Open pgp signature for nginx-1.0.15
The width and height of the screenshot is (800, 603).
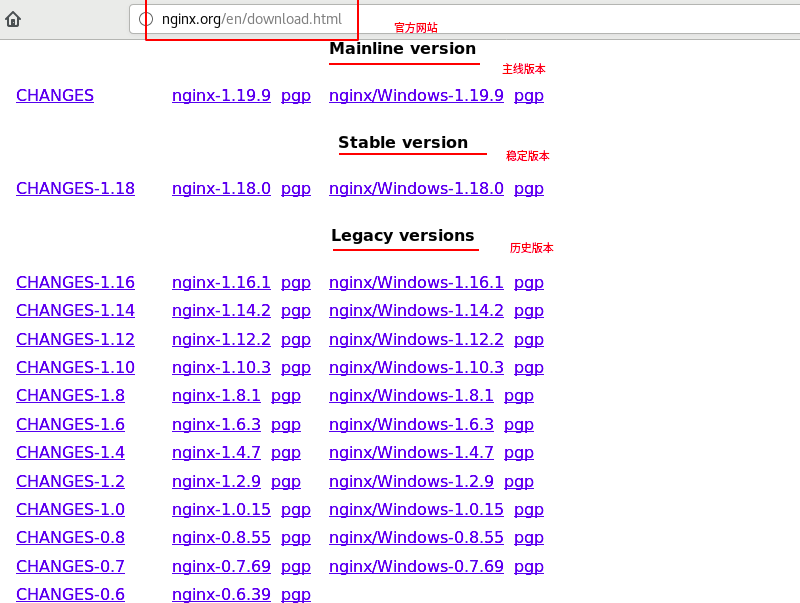(x=296, y=510)
